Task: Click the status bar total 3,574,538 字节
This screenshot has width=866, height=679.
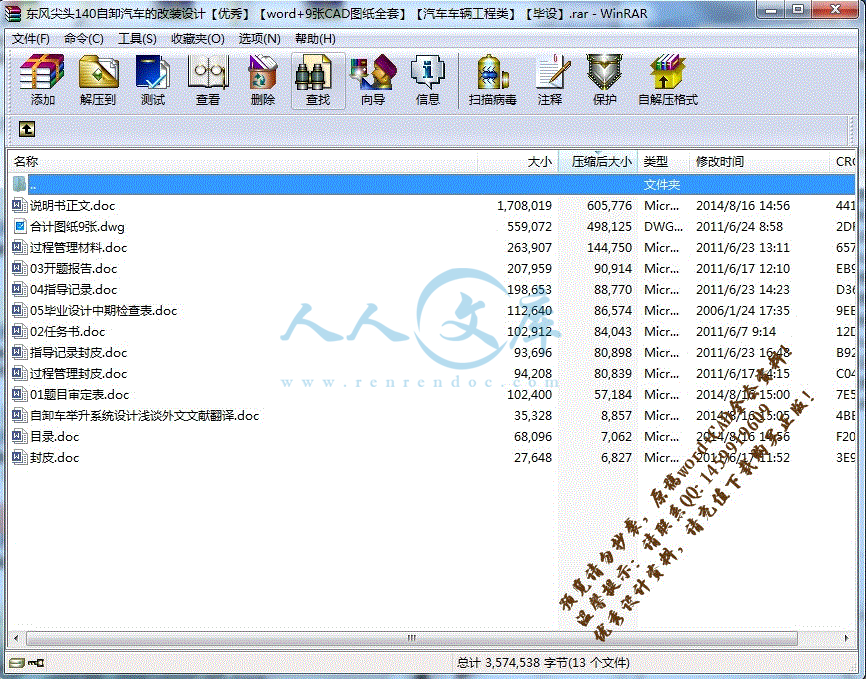Action: [543, 662]
